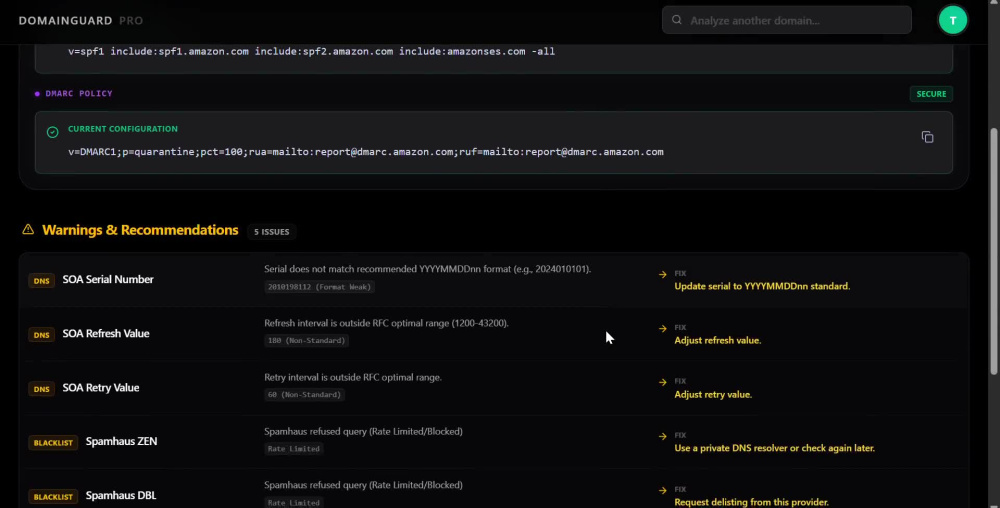The height and width of the screenshot is (508, 1000).
Task: Click the BLACKLIST tag on Spamhaus DBL
Action: point(53,497)
